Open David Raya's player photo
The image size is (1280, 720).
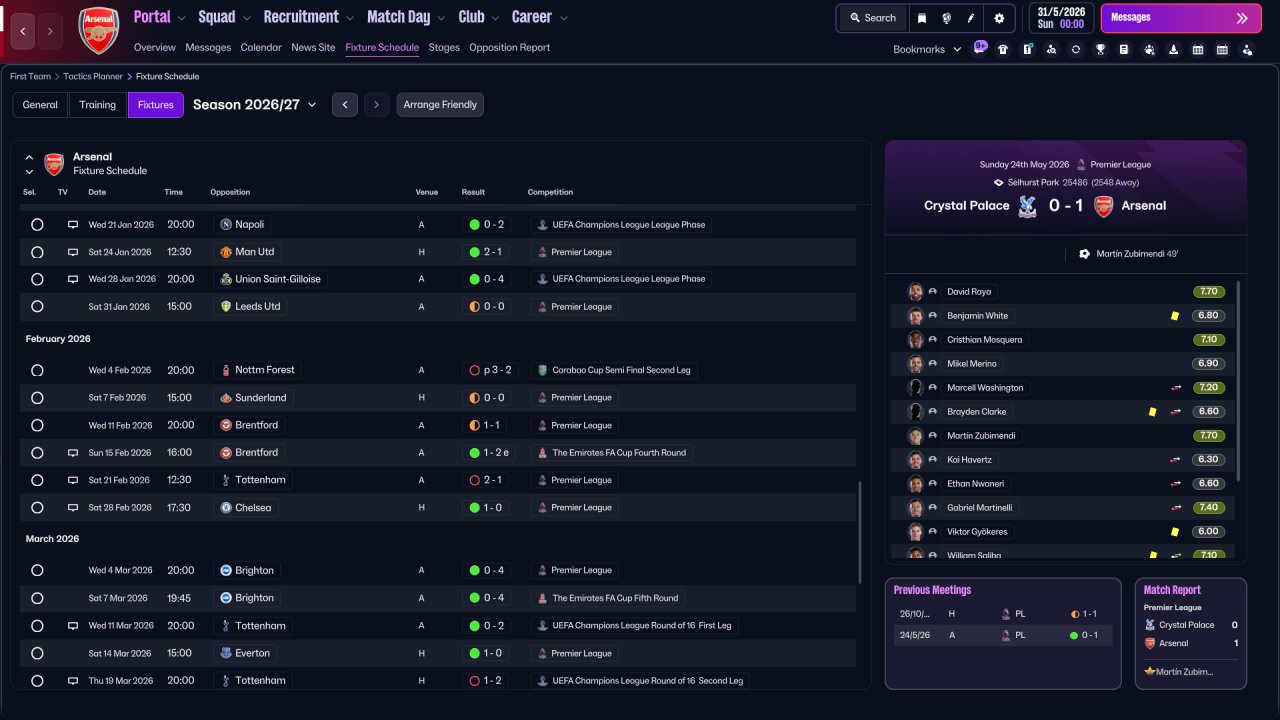pos(915,292)
